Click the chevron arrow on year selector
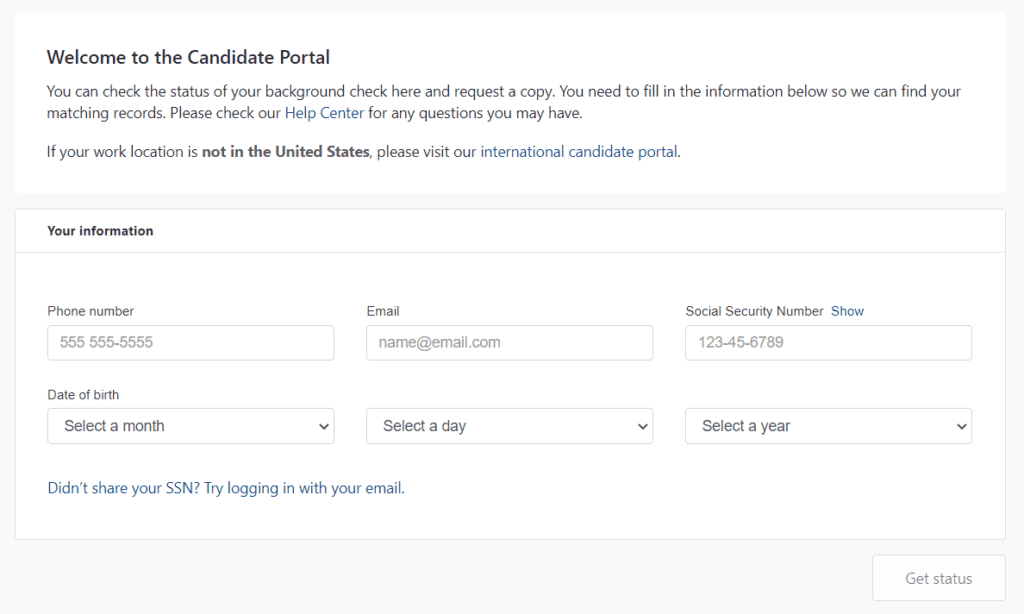 click(x=961, y=427)
